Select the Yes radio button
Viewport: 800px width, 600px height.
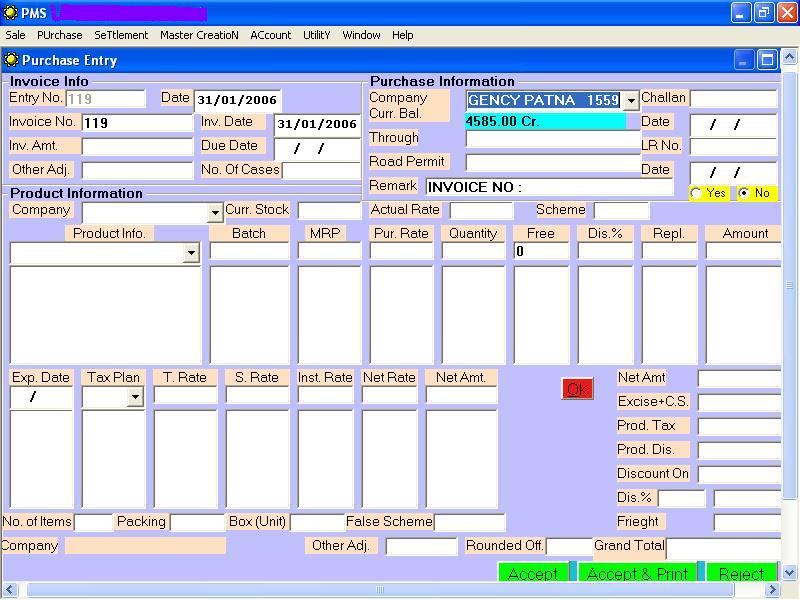tap(696, 193)
